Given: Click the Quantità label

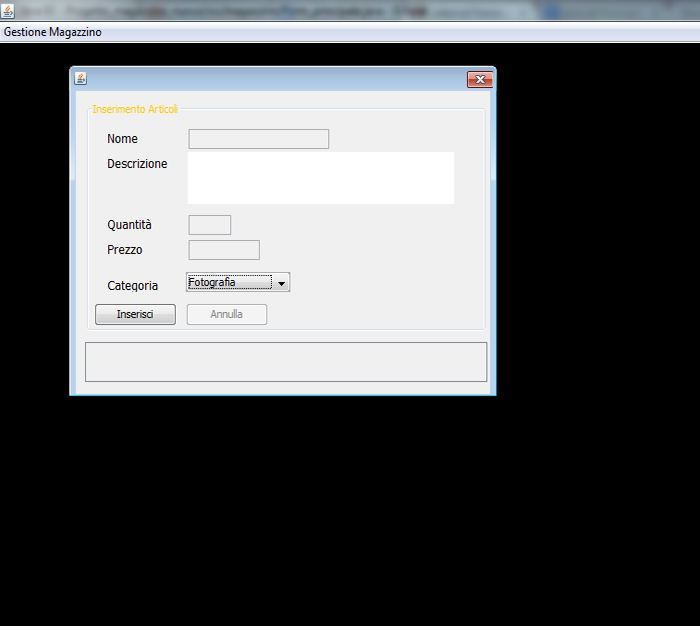Looking at the screenshot, I should point(129,225).
